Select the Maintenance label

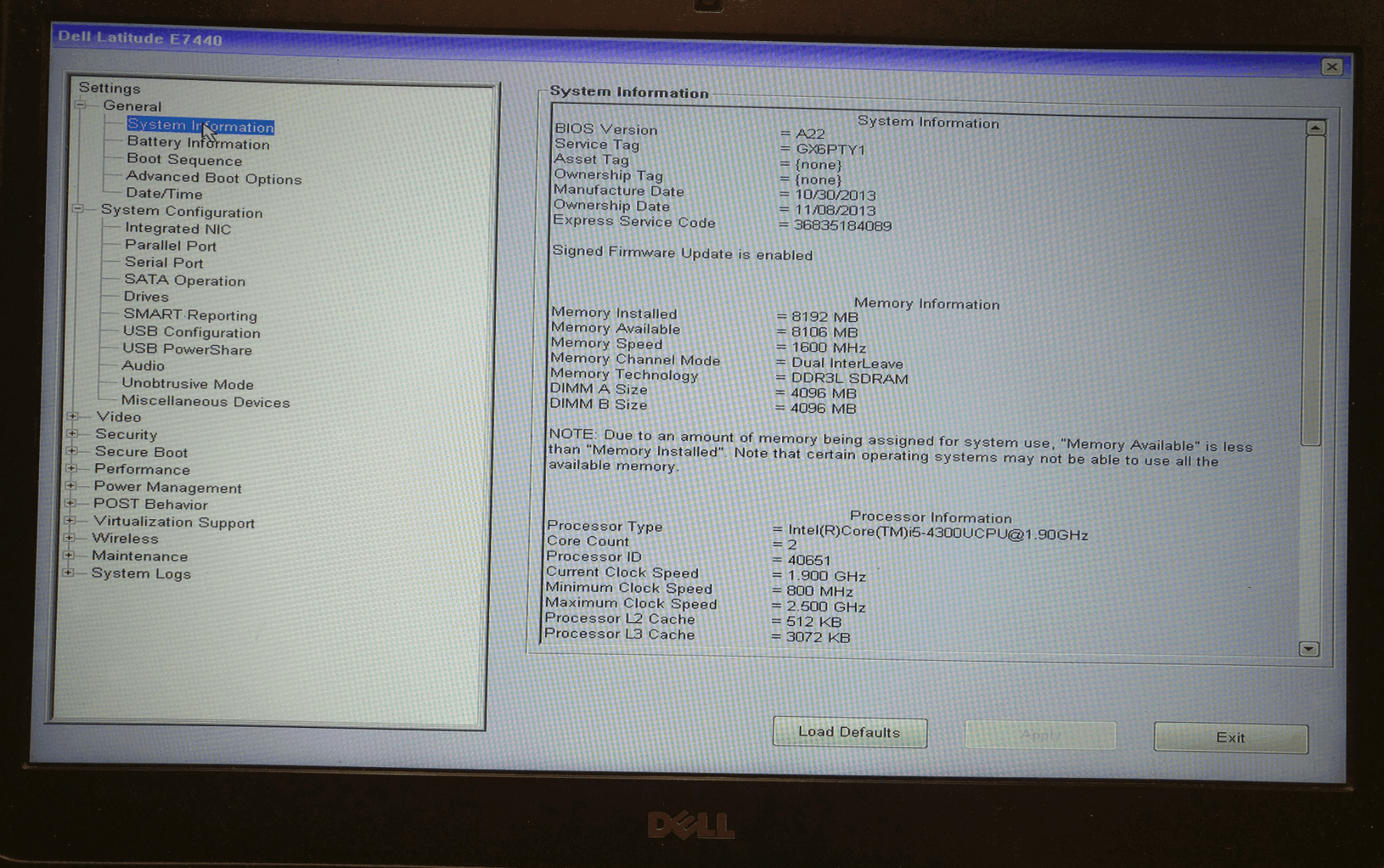140,556
